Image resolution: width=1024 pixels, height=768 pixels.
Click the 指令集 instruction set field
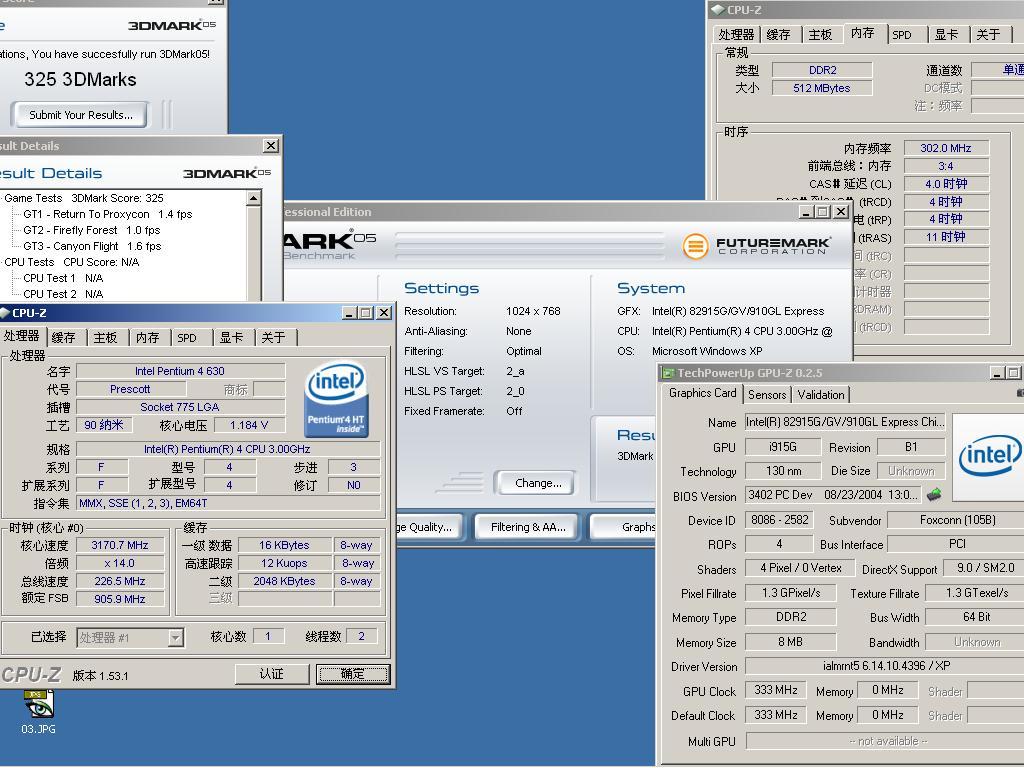[228, 503]
